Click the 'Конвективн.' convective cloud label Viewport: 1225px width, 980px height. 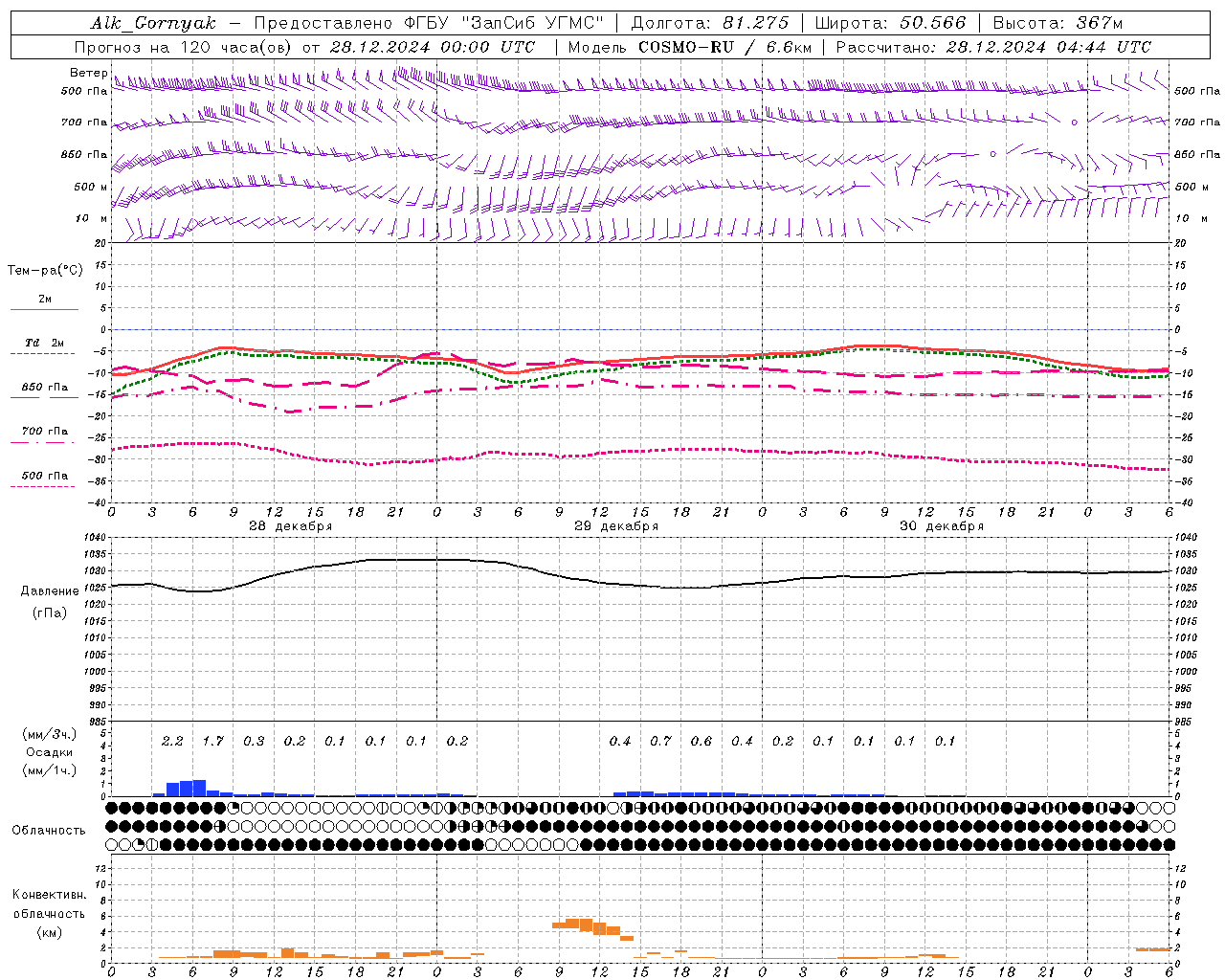[50, 895]
